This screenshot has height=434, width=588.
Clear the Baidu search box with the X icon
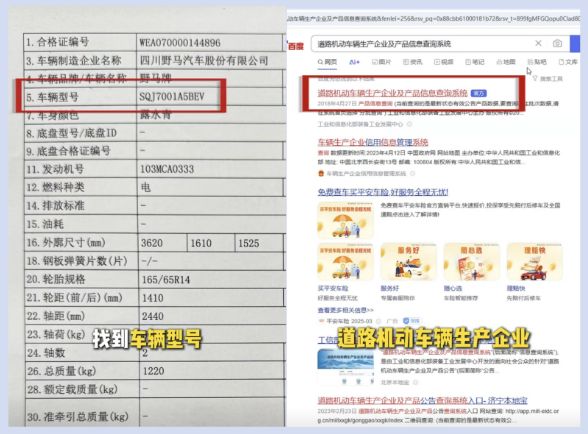(538, 43)
